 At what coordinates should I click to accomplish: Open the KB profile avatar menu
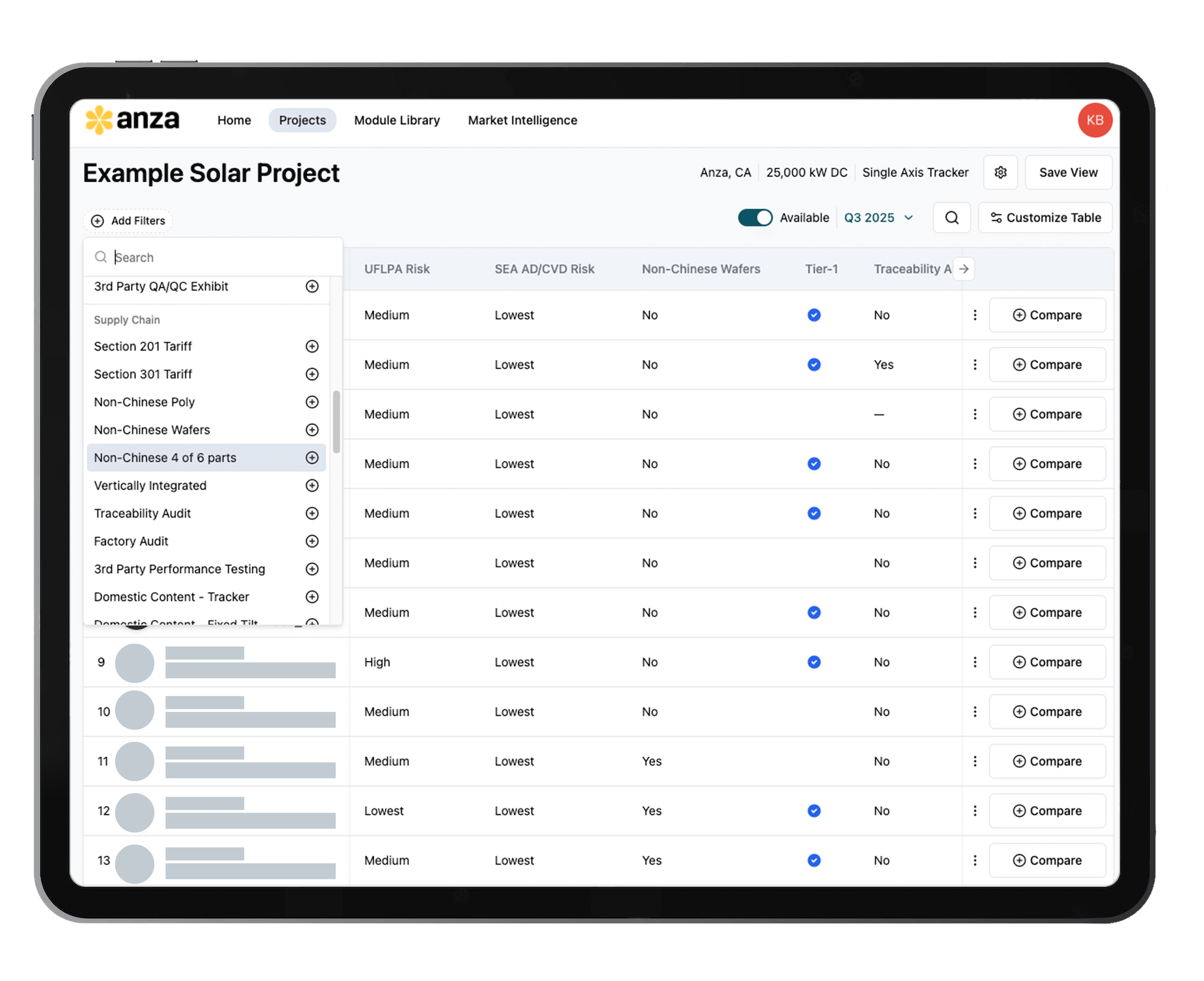click(1095, 120)
